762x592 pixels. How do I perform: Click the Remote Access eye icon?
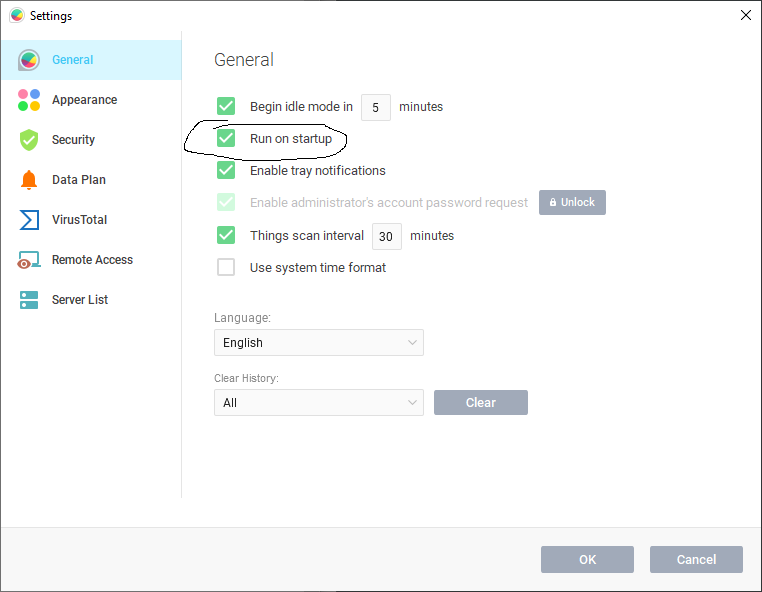[x=29, y=260]
